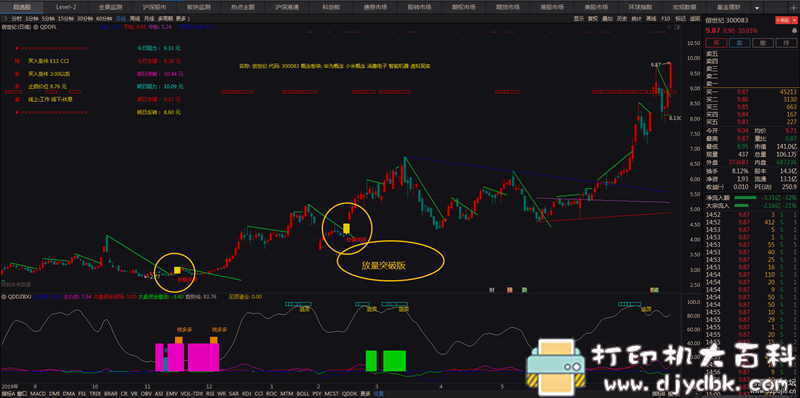Activate the 画线 drawing tool

click(x=651, y=18)
